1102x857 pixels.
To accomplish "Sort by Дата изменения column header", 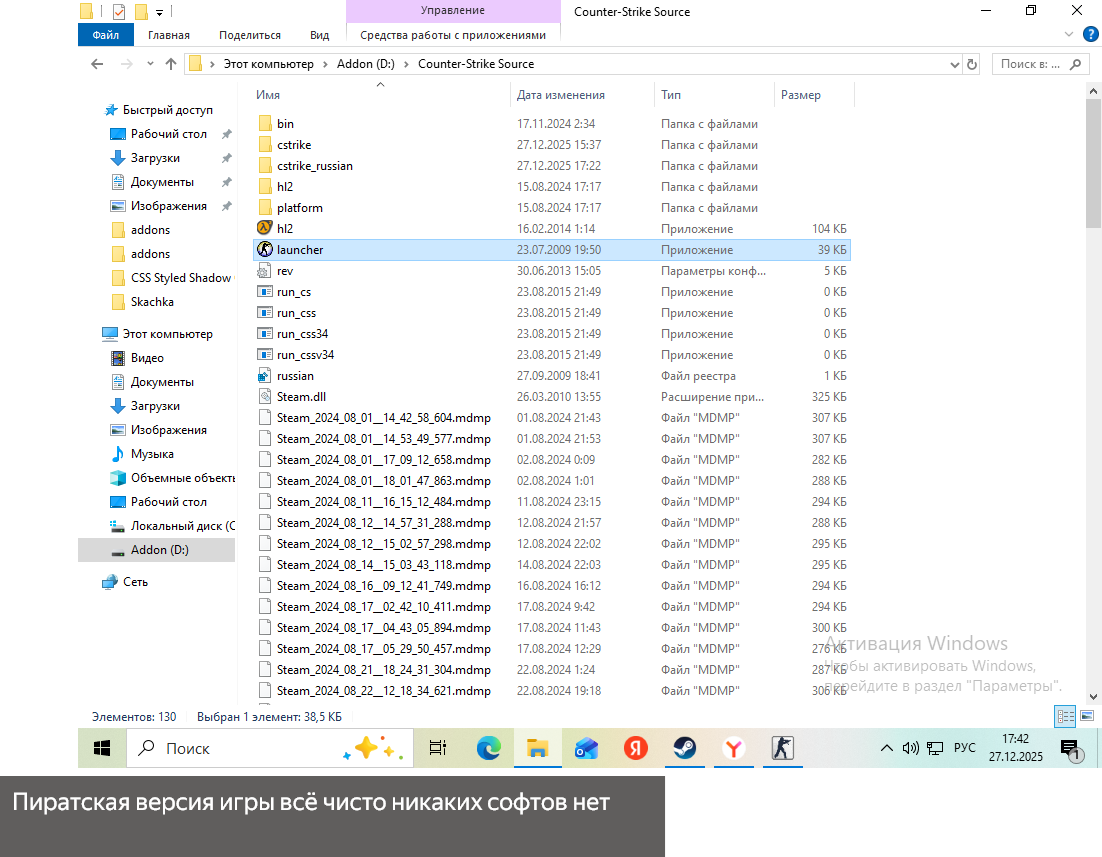I will [x=561, y=95].
